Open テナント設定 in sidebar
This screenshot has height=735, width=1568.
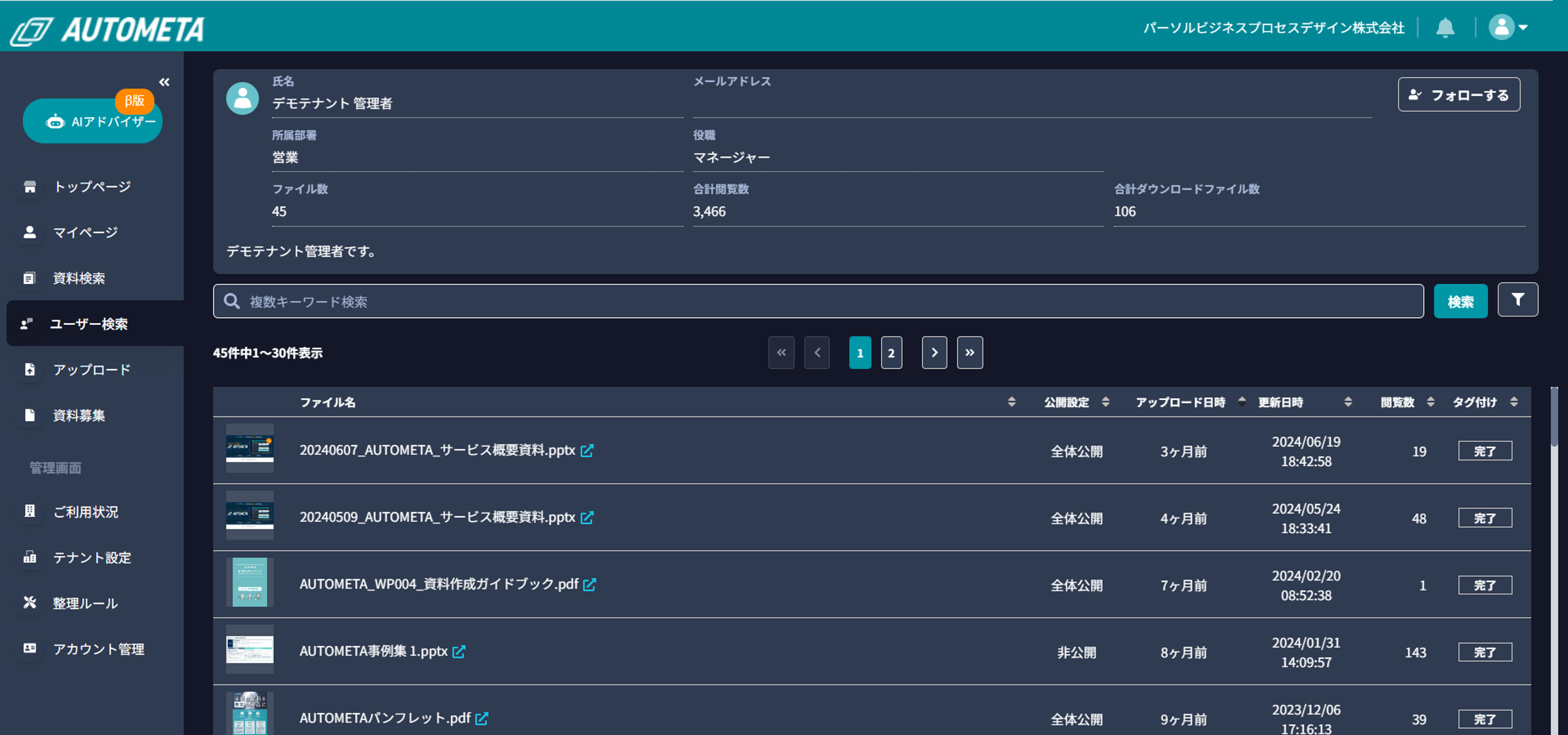(x=92, y=557)
